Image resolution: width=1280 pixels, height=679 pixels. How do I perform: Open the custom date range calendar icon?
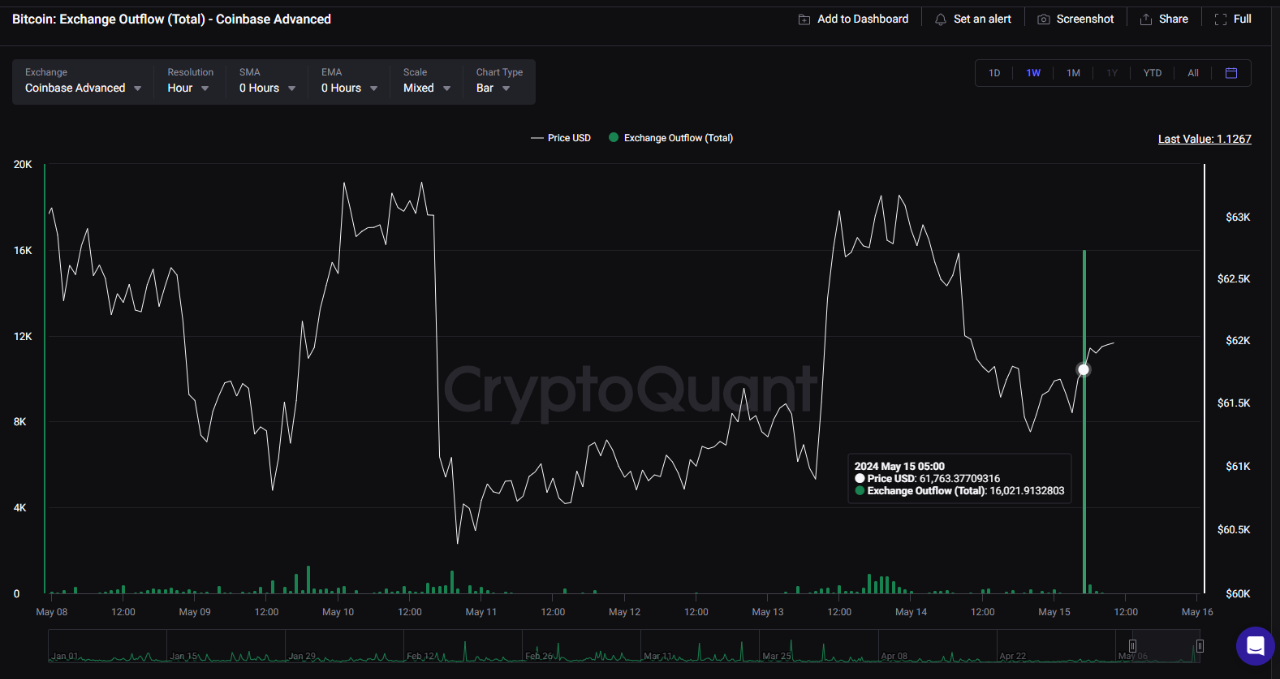pyautogui.click(x=1231, y=72)
